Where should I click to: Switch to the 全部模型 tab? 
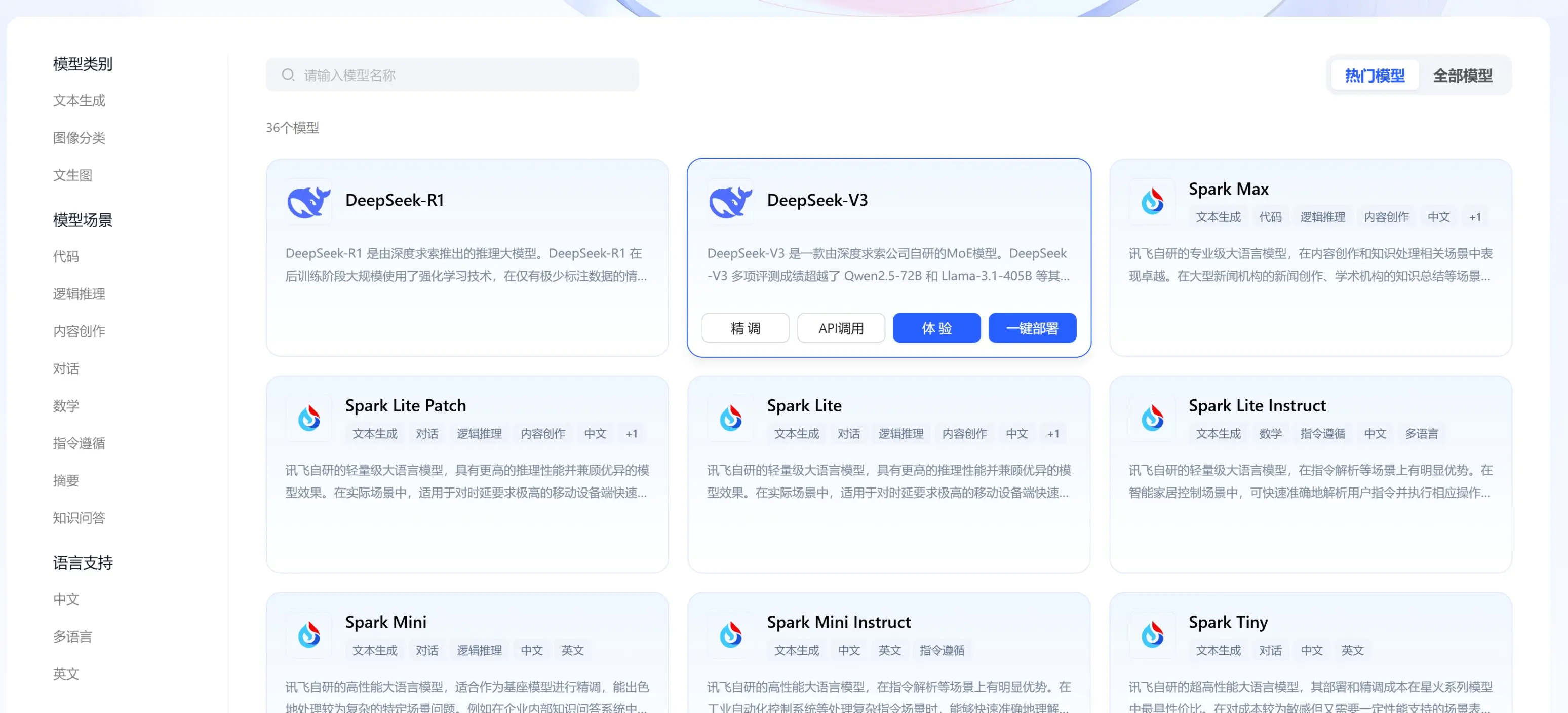click(x=1463, y=75)
